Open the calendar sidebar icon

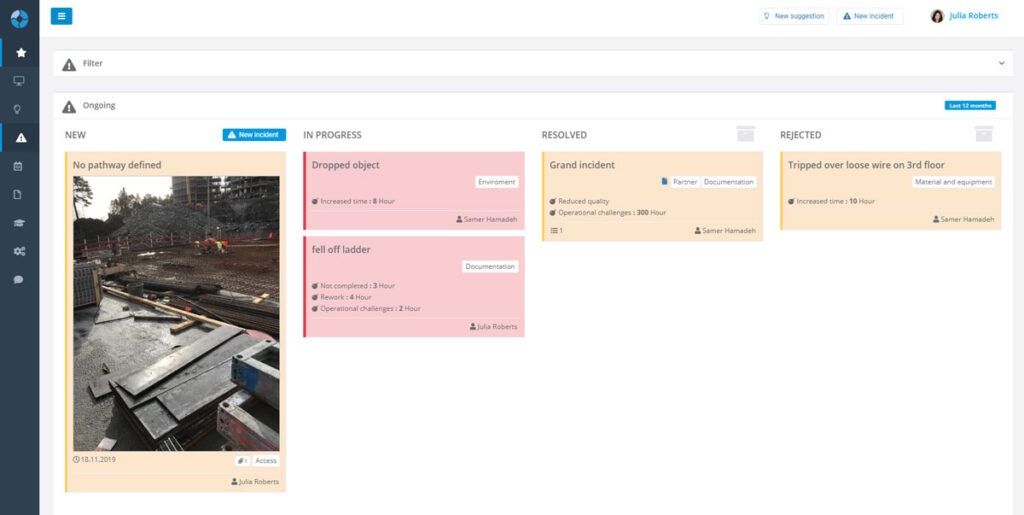18,166
